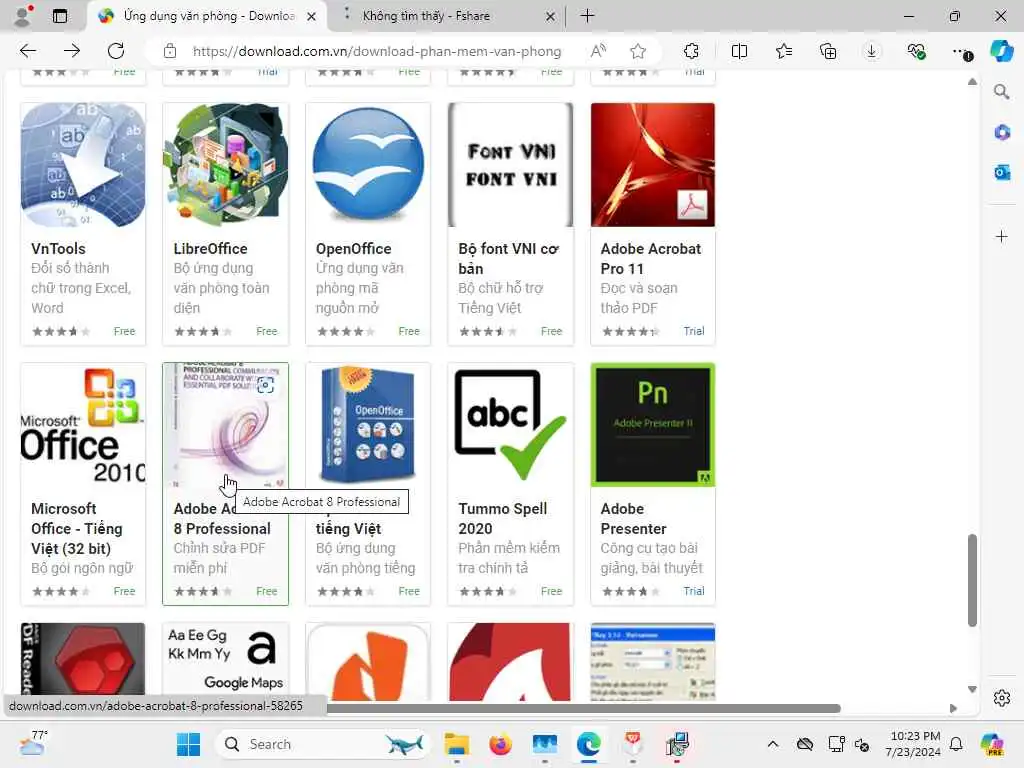Open the Favorites list
Image resolution: width=1024 pixels, height=768 pixels.
point(784,51)
